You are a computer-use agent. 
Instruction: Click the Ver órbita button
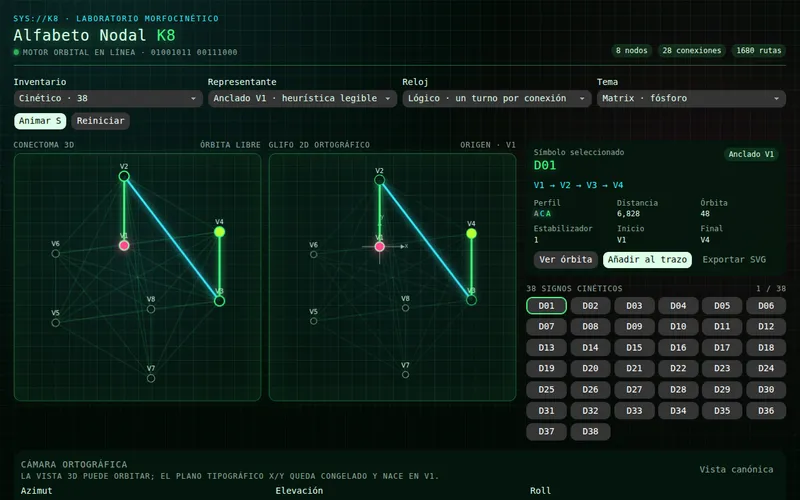[565, 260]
